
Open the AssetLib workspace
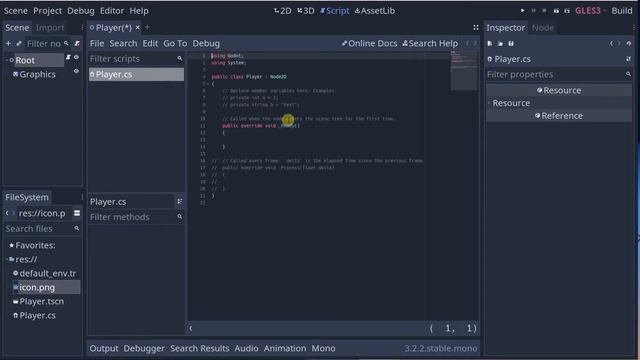[x=375, y=11]
